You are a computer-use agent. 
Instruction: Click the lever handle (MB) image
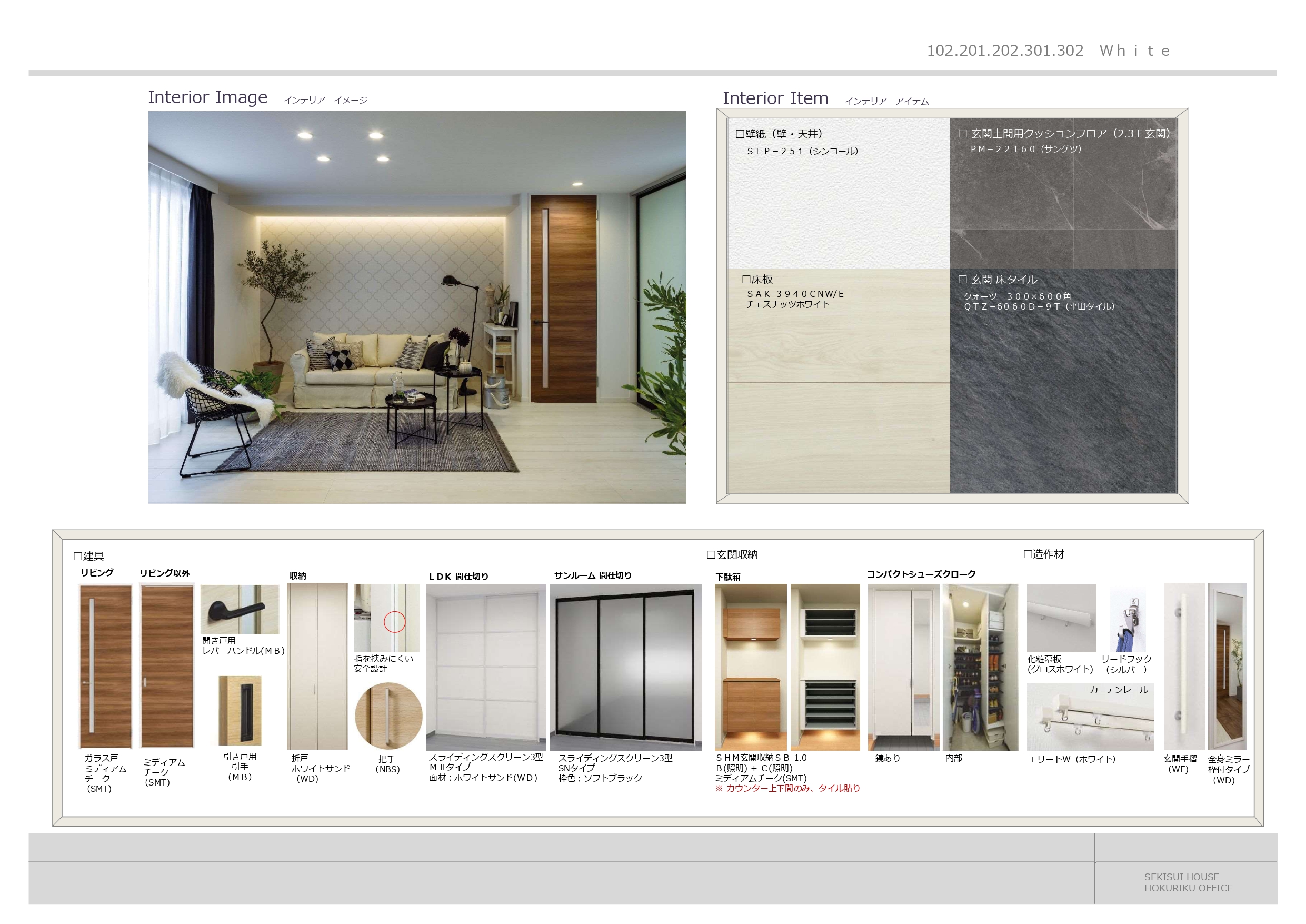pos(240,609)
